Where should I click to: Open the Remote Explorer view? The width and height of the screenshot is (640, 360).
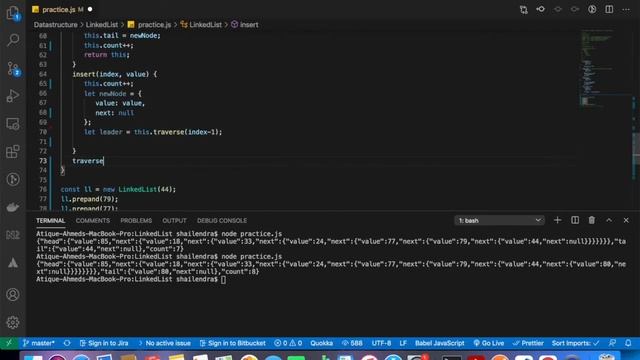[x=13, y=124]
